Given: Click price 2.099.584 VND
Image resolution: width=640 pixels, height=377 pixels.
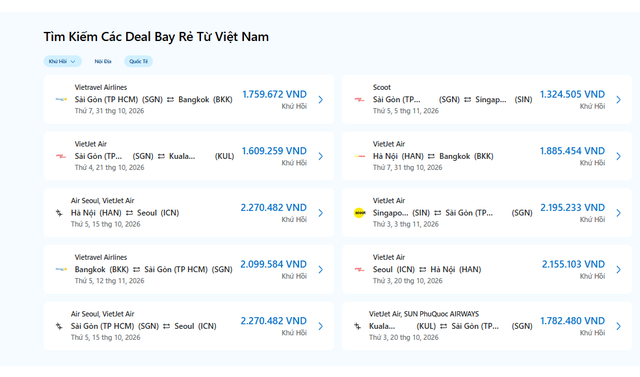Looking at the screenshot, I should click(x=273, y=264).
